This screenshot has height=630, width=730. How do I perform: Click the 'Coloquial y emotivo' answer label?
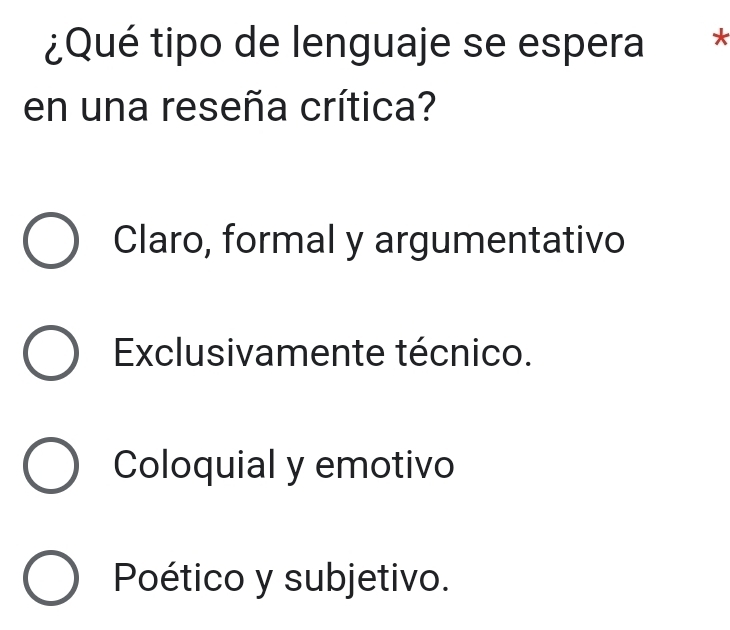pos(284,465)
